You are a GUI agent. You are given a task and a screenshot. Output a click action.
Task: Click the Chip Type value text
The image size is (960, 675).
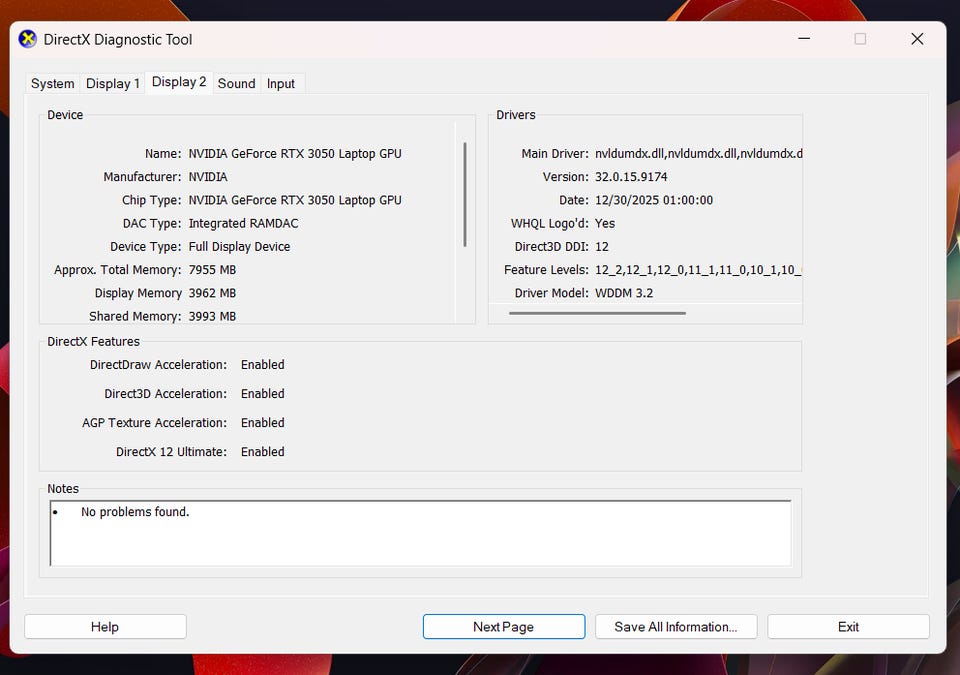click(295, 200)
